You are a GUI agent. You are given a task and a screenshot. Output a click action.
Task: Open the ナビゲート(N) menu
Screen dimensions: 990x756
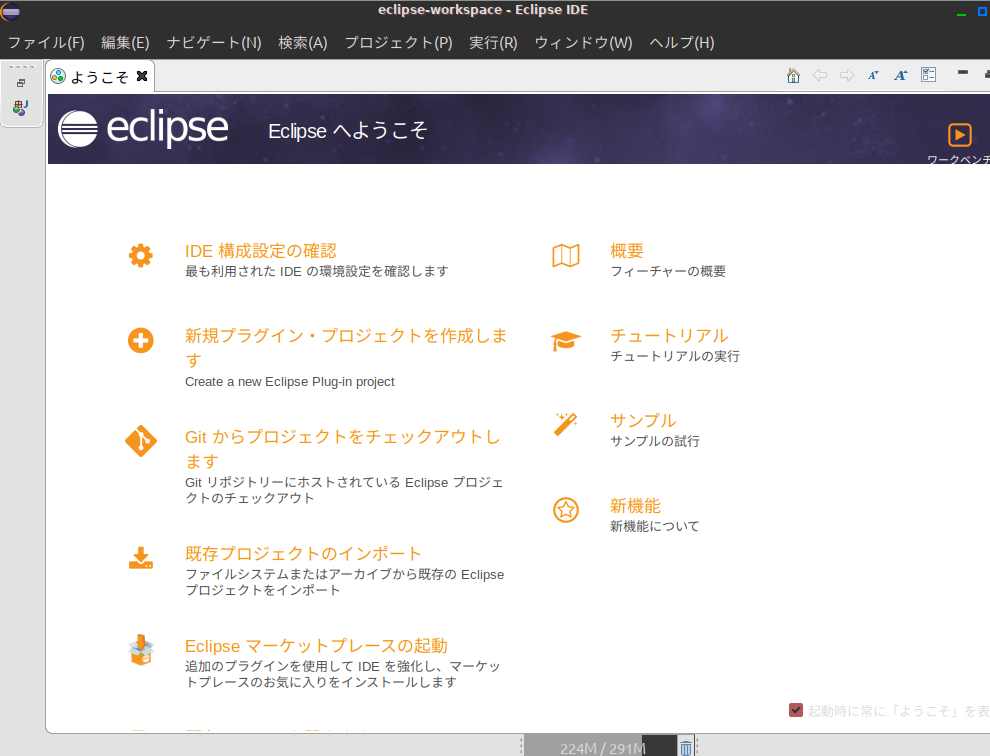coord(214,42)
